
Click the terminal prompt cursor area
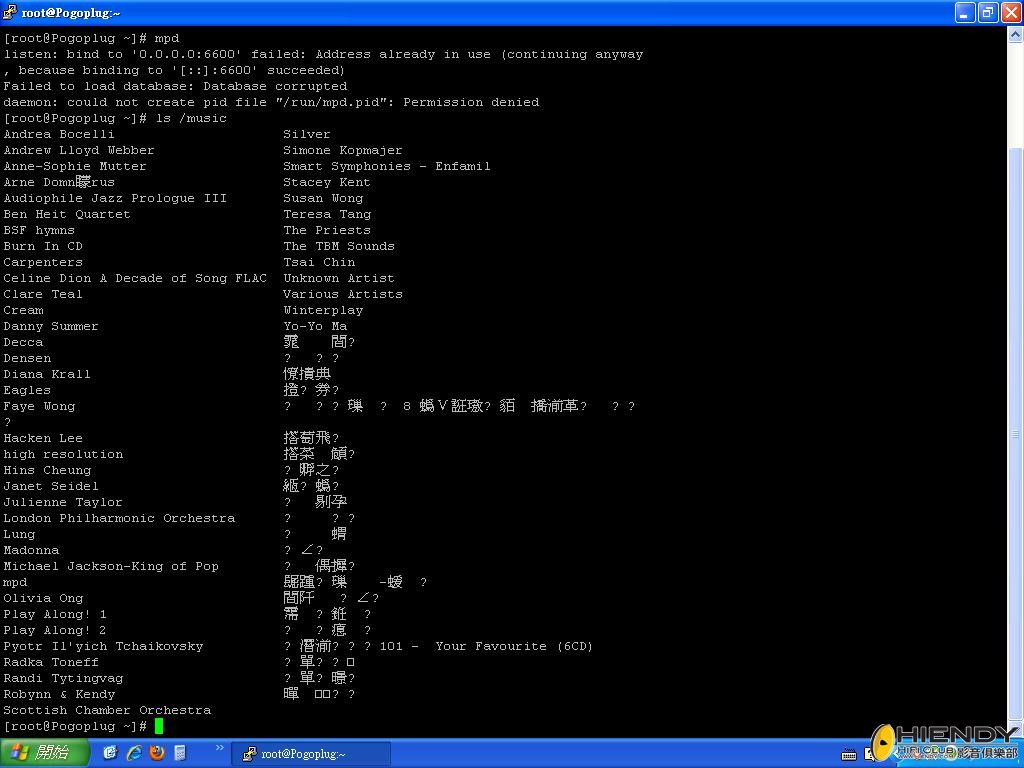click(x=160, y=726)
